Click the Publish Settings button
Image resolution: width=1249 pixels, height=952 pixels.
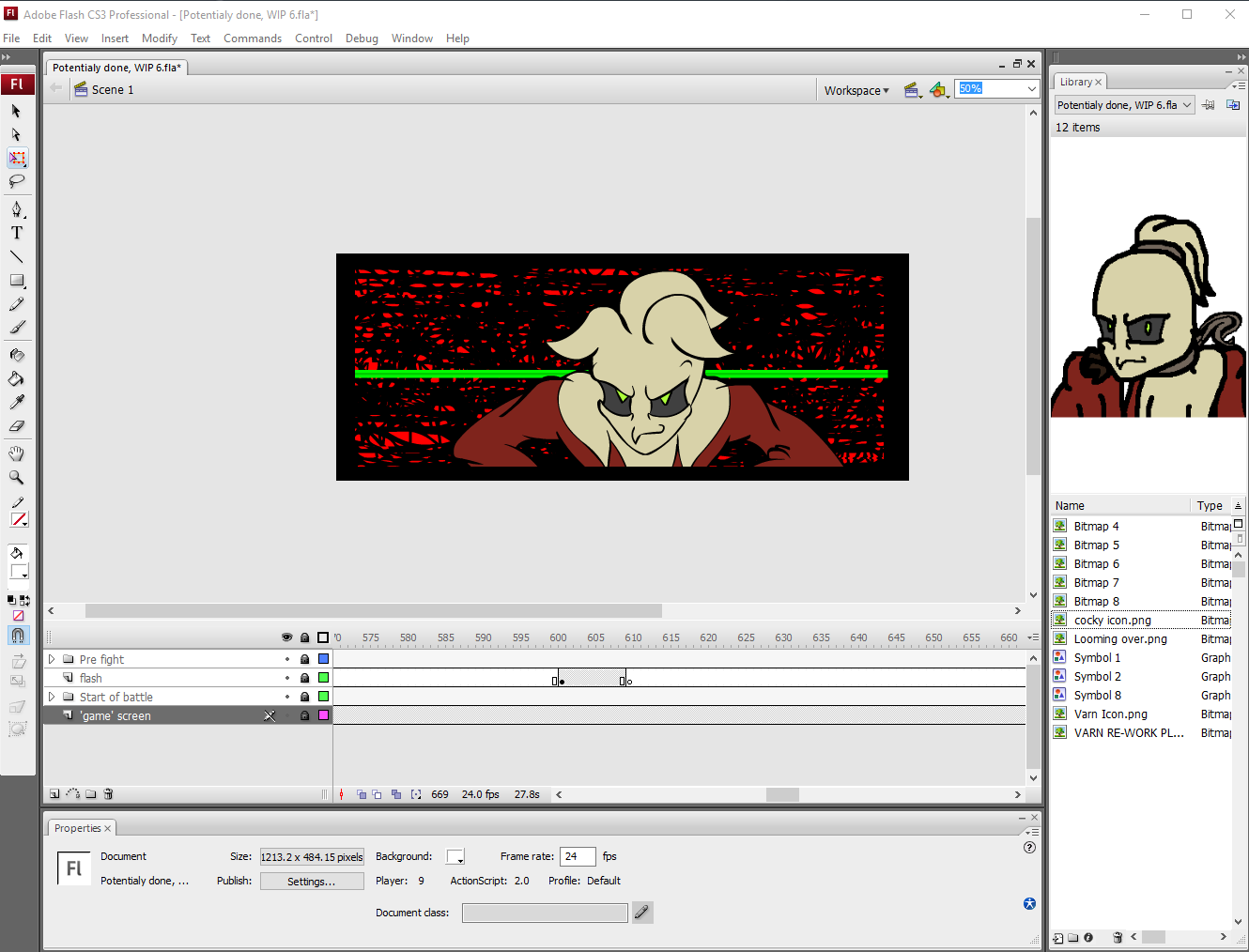[312, 882]
